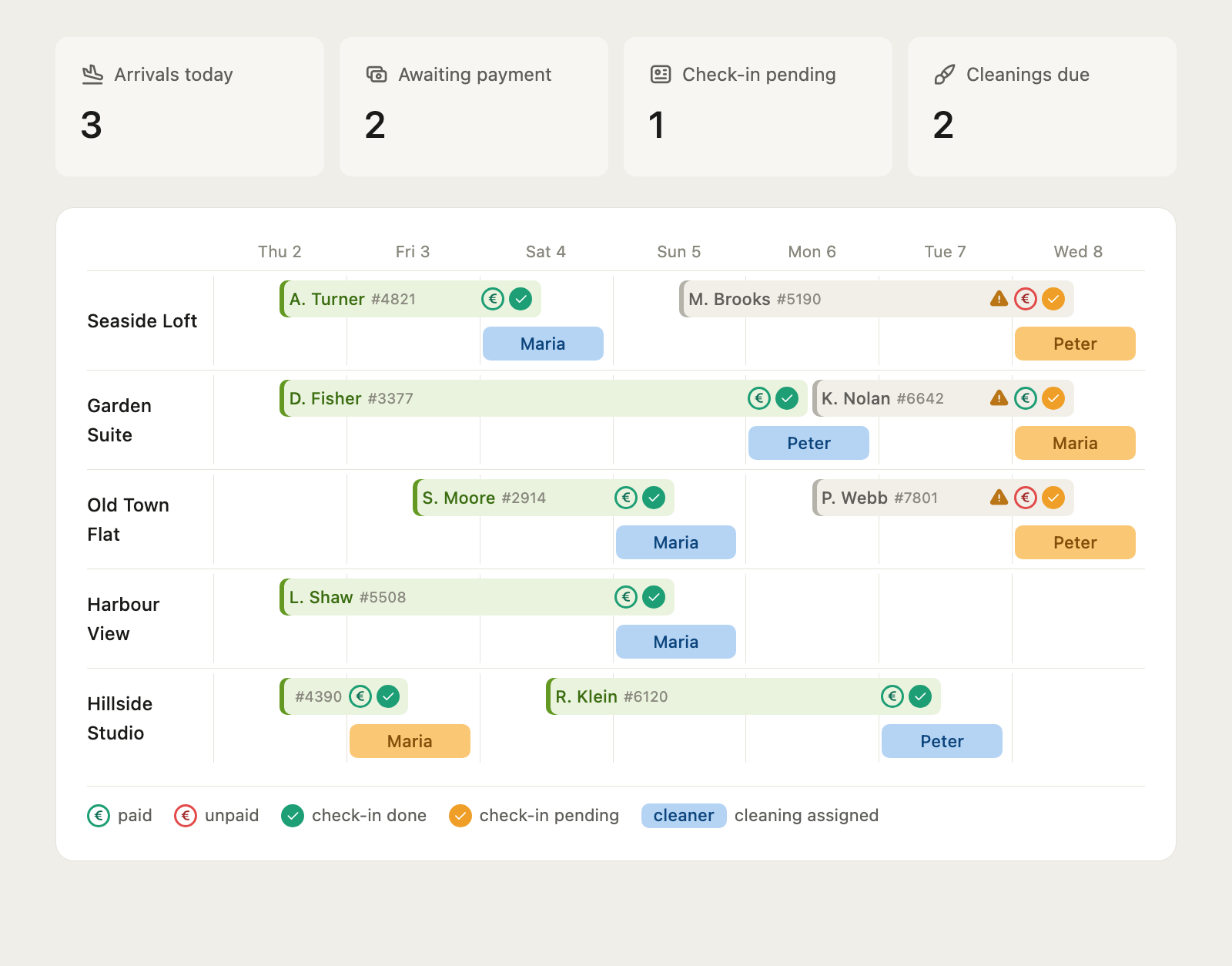
Task: Select the Garden Suite property label
Action: (x=119, y=421)
